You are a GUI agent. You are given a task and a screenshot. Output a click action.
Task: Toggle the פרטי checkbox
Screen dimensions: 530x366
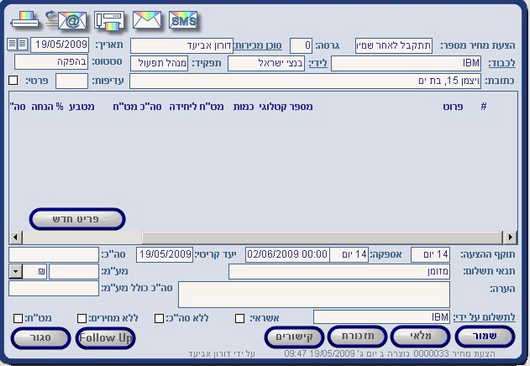tap(13, 80)
